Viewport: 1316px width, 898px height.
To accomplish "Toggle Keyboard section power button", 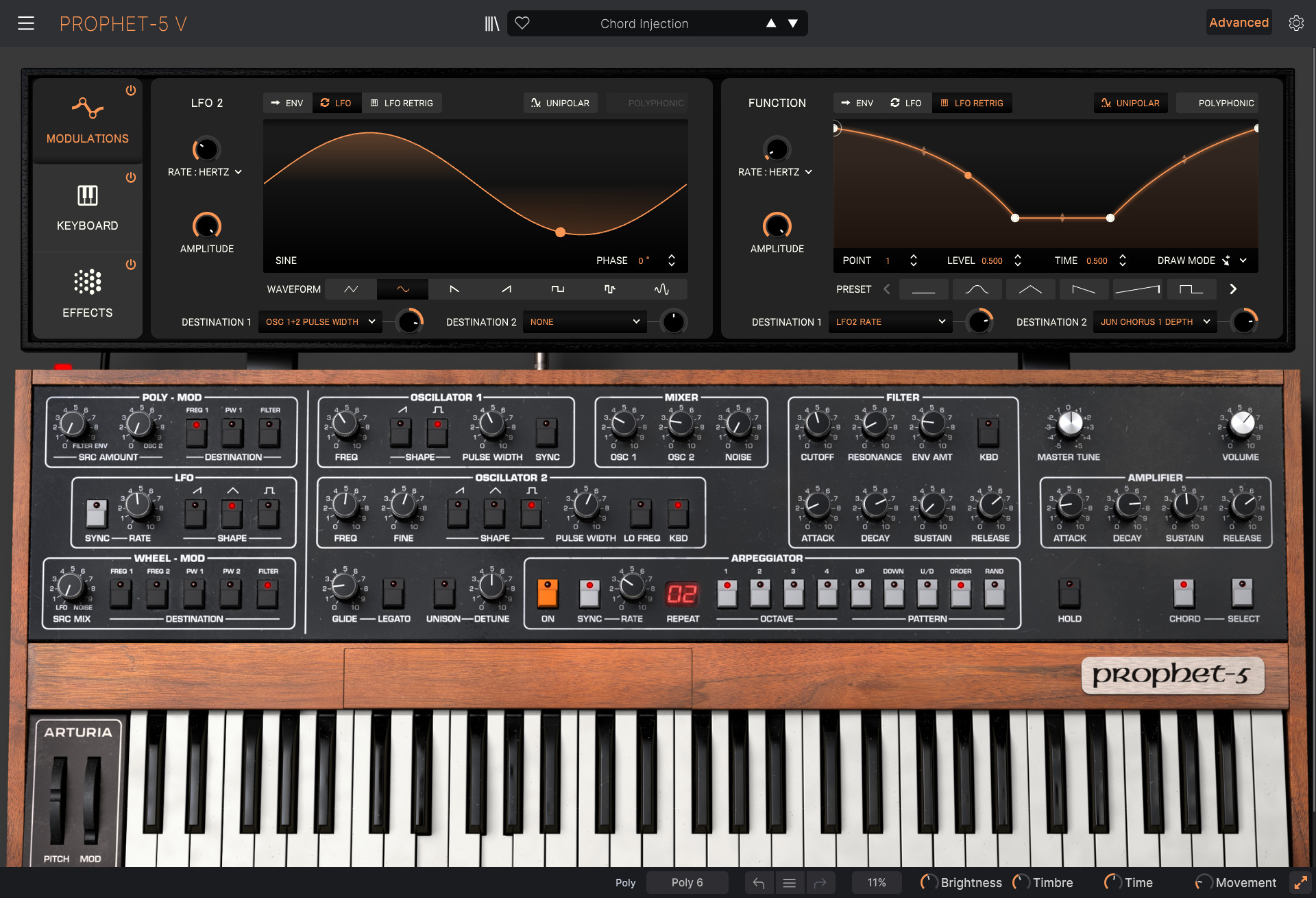I will (130, 178).
